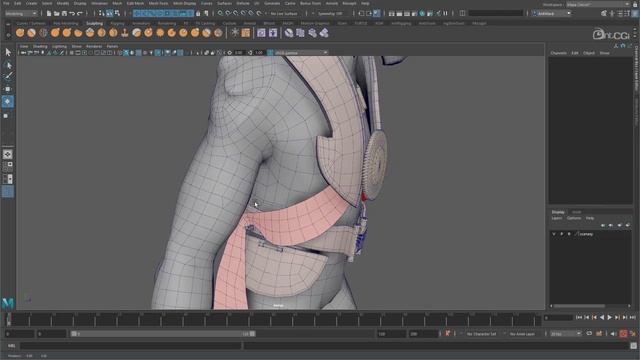This screenshot has height=360, width=640.
Task: Open the shelf options gear menu
Action: tap(8, 35)
